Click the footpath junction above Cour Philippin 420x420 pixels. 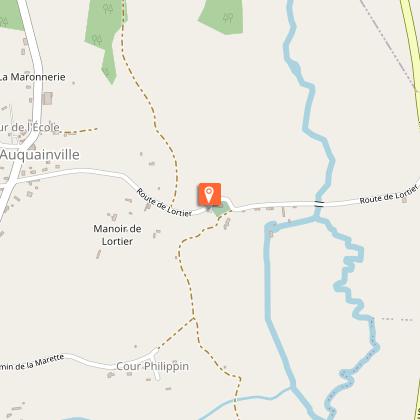click(194, 318)
